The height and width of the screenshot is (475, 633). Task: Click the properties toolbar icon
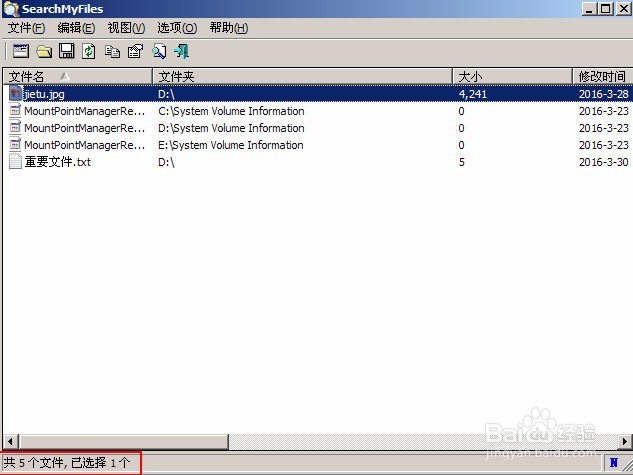tap(136, 51)
